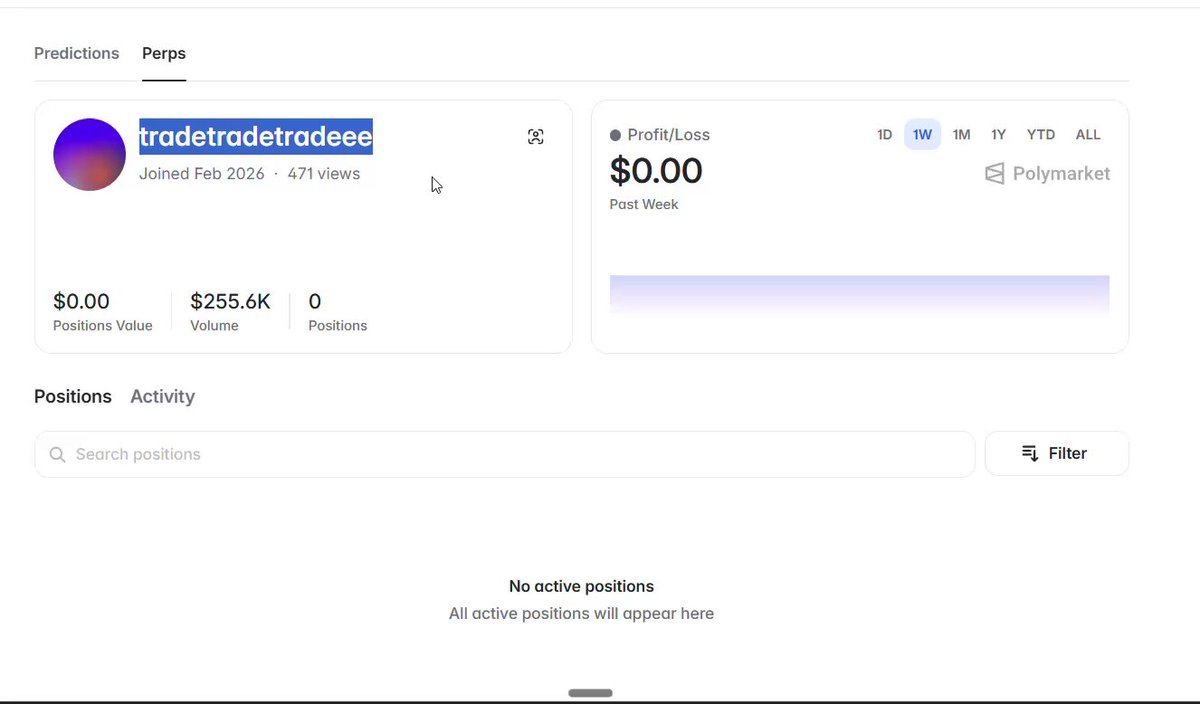Viewport: 1200px width, 704px height.
Task: Click the 0 Positions count
Action: click(x=314, y=301)
